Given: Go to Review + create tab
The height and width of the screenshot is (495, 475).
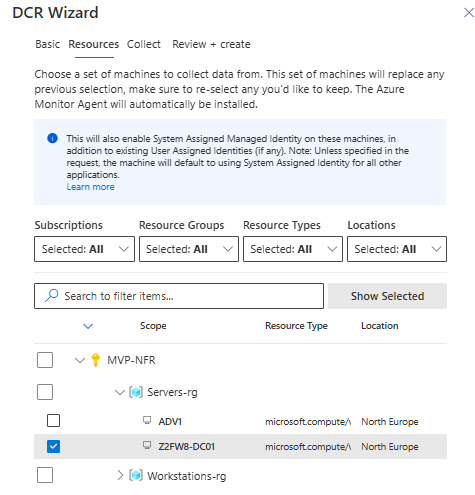Looking at the screenshot, I should point(211,44).
